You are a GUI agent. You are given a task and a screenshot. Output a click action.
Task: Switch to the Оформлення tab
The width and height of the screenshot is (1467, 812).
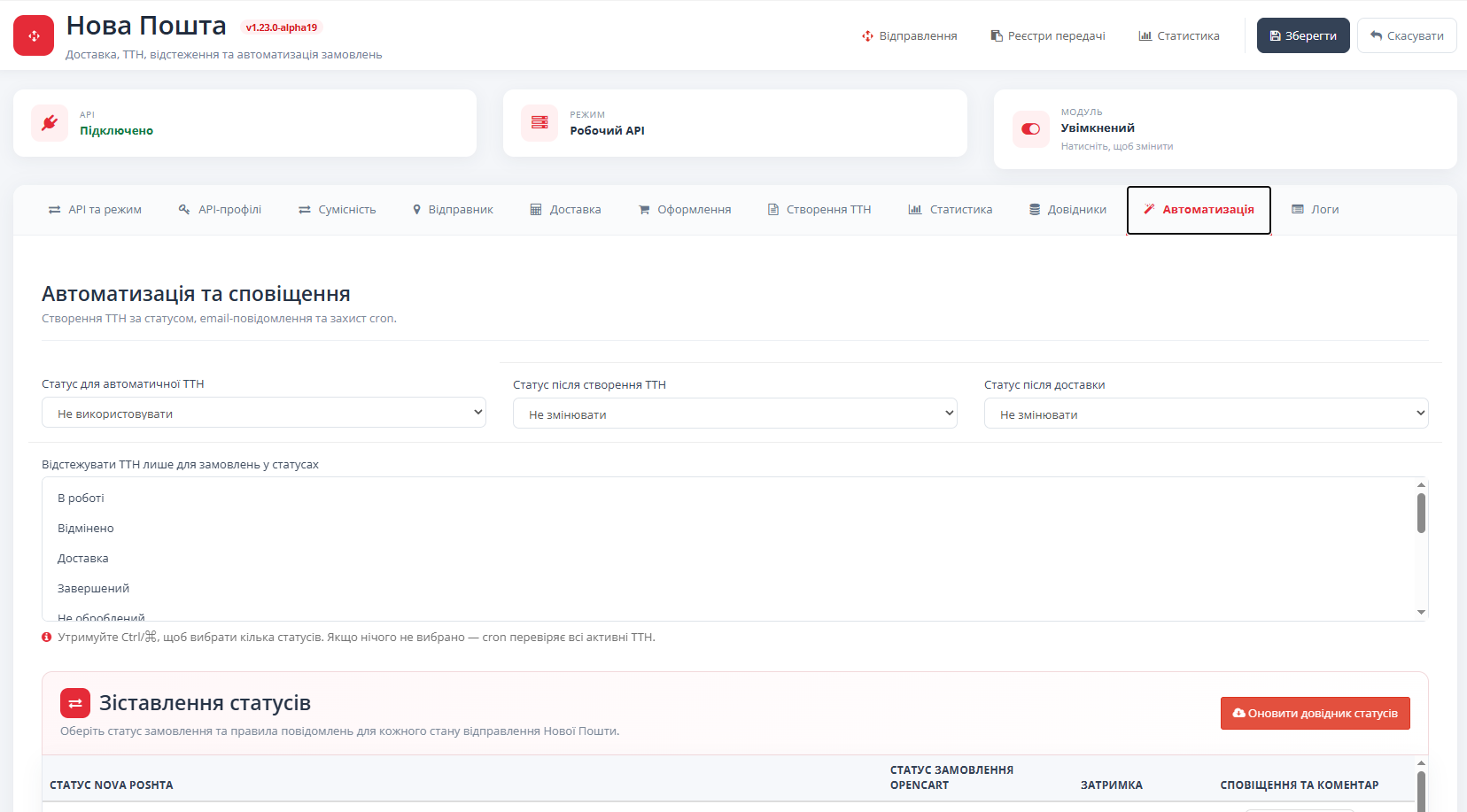point(685,210)
